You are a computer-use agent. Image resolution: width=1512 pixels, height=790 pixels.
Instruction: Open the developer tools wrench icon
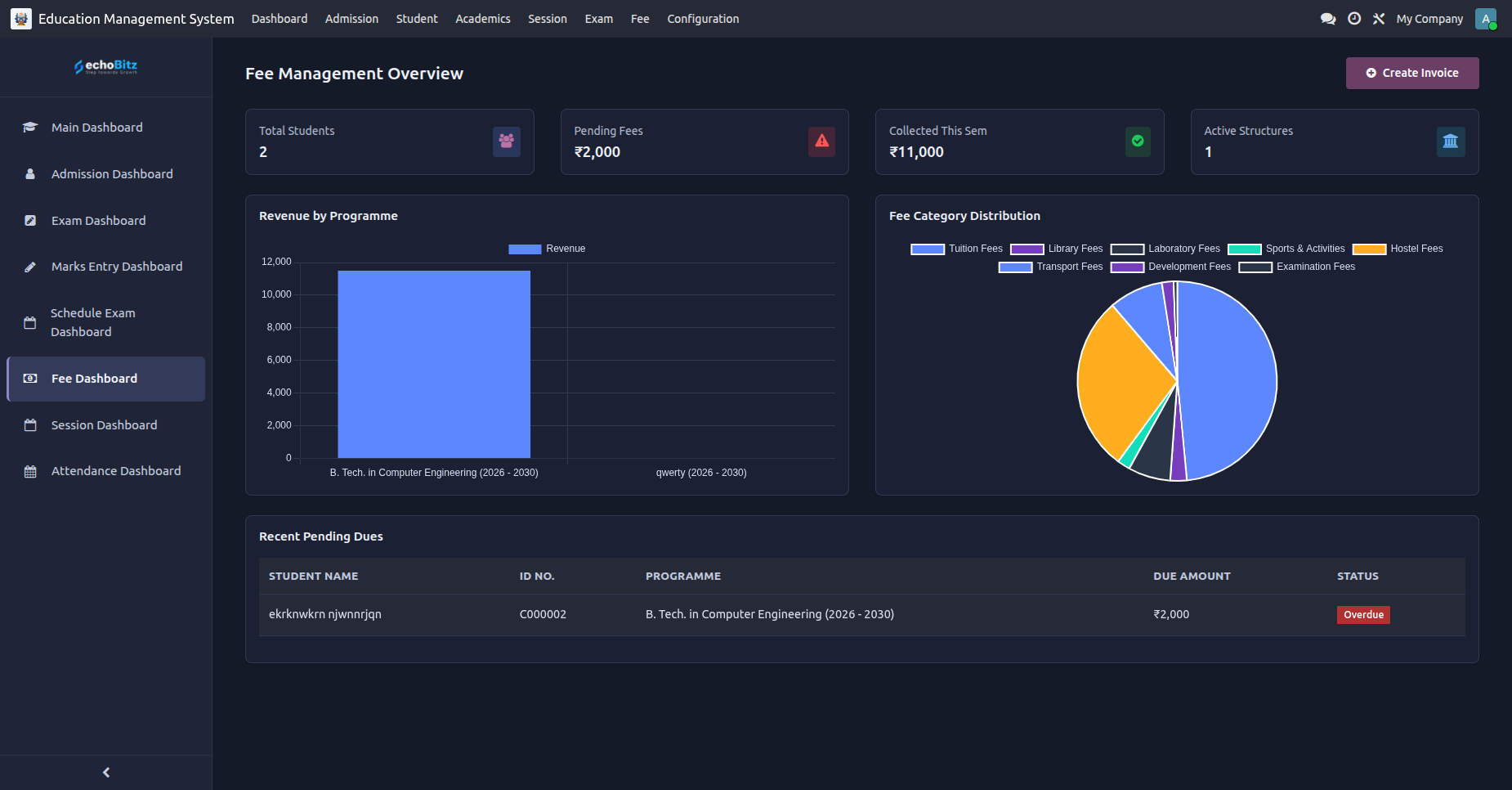1379,19
